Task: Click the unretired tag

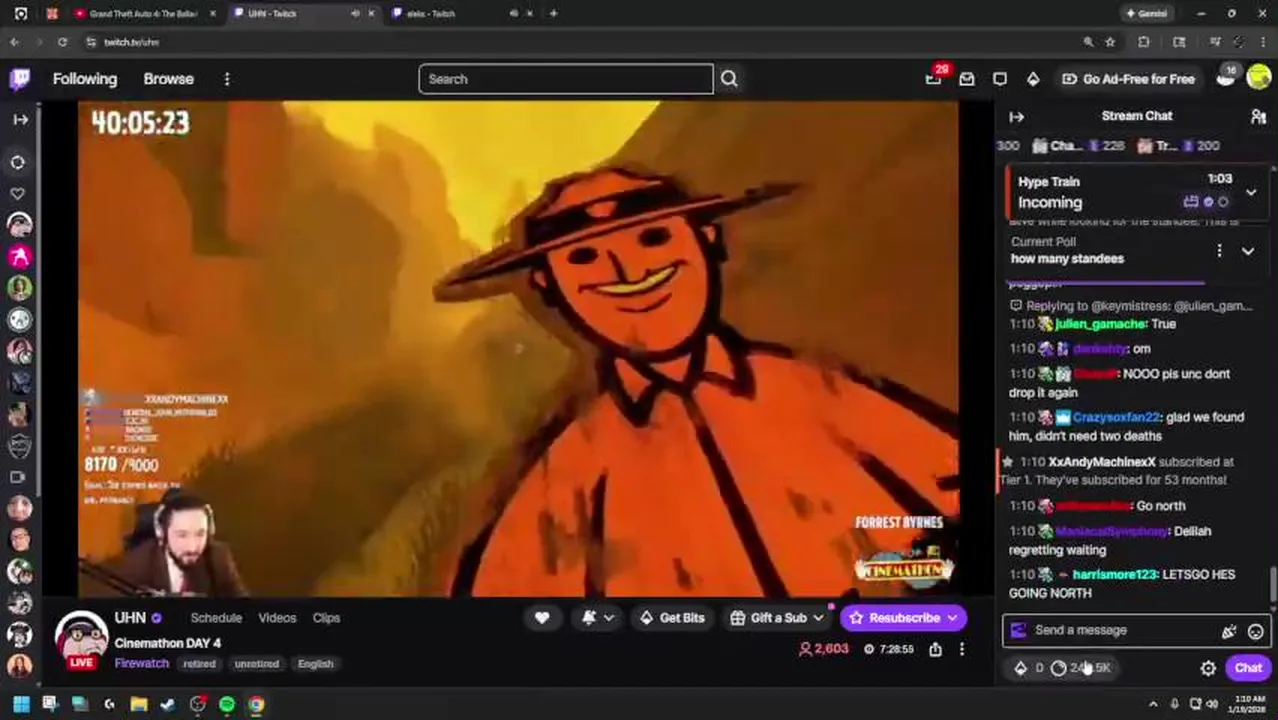Action: (x=257, y=664)
